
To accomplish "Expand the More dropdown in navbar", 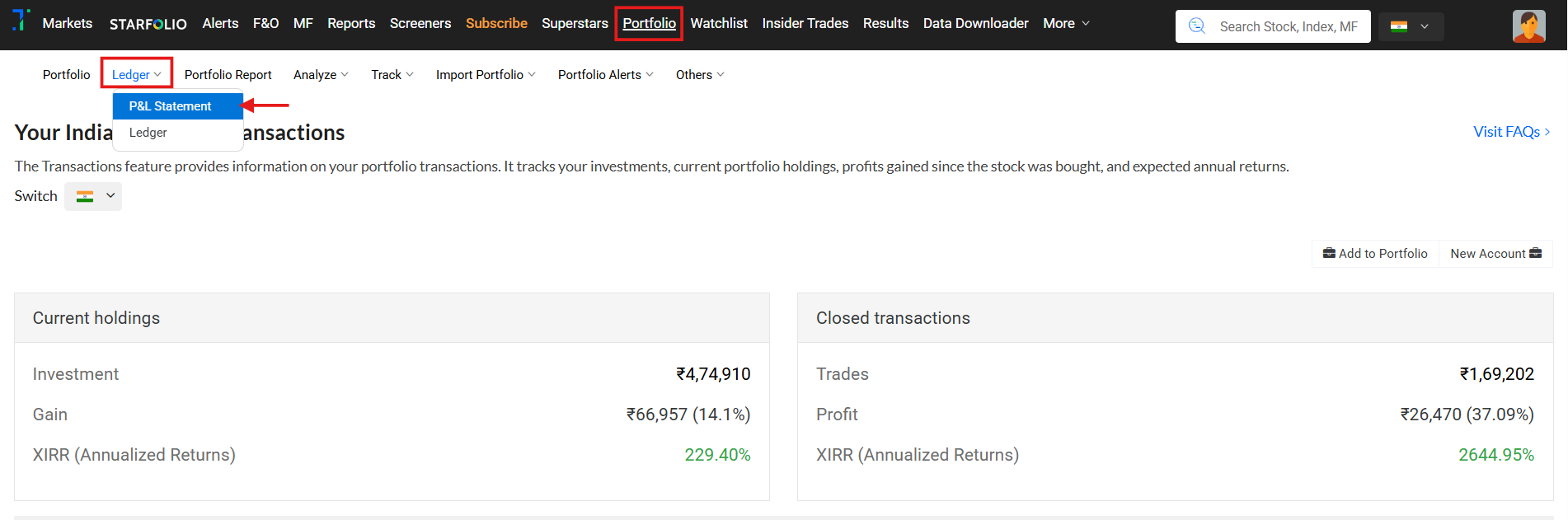I will tap(1066, 24).
